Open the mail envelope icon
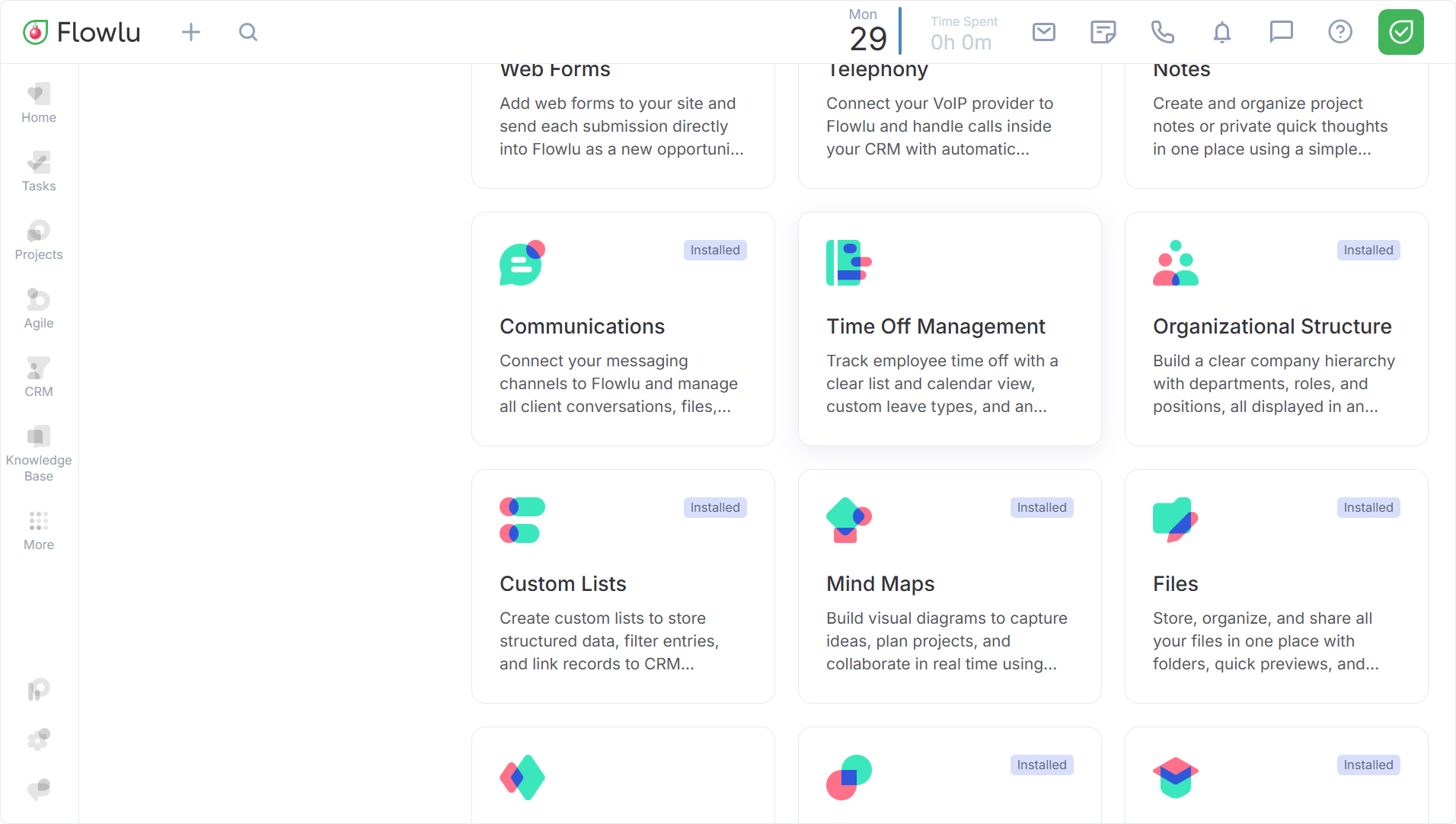The width and height of the screenshot is (1456, 824). [1043, 32]
